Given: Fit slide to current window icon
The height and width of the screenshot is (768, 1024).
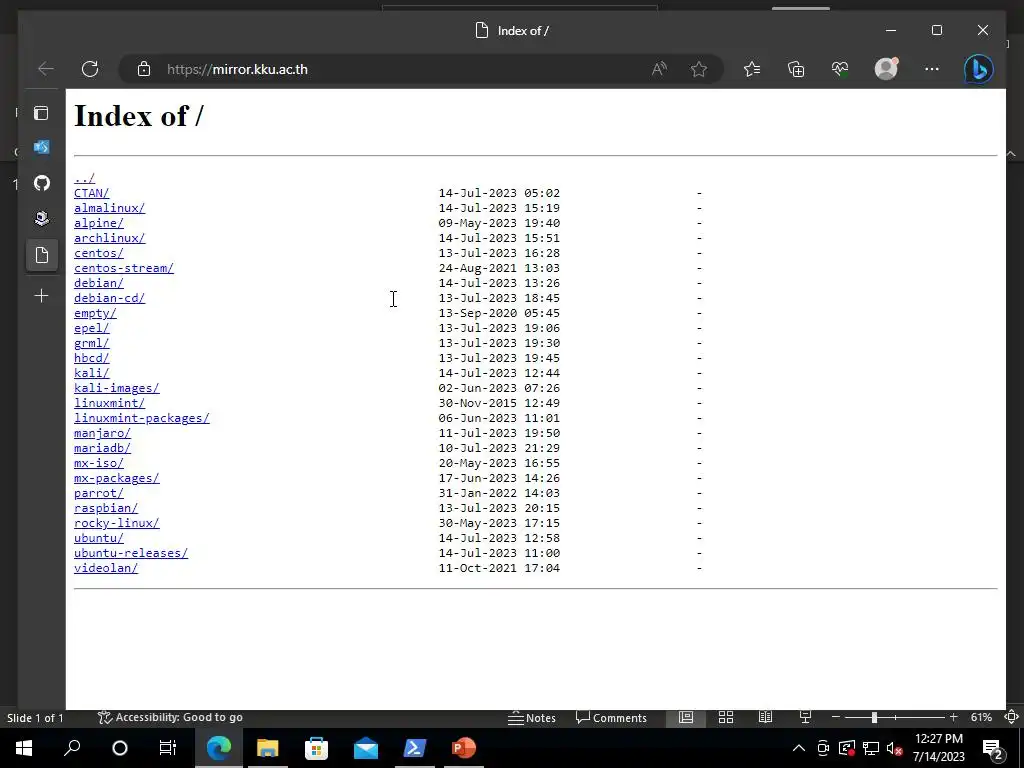Looking at the screenshot, I should (x=1011, y=717).
